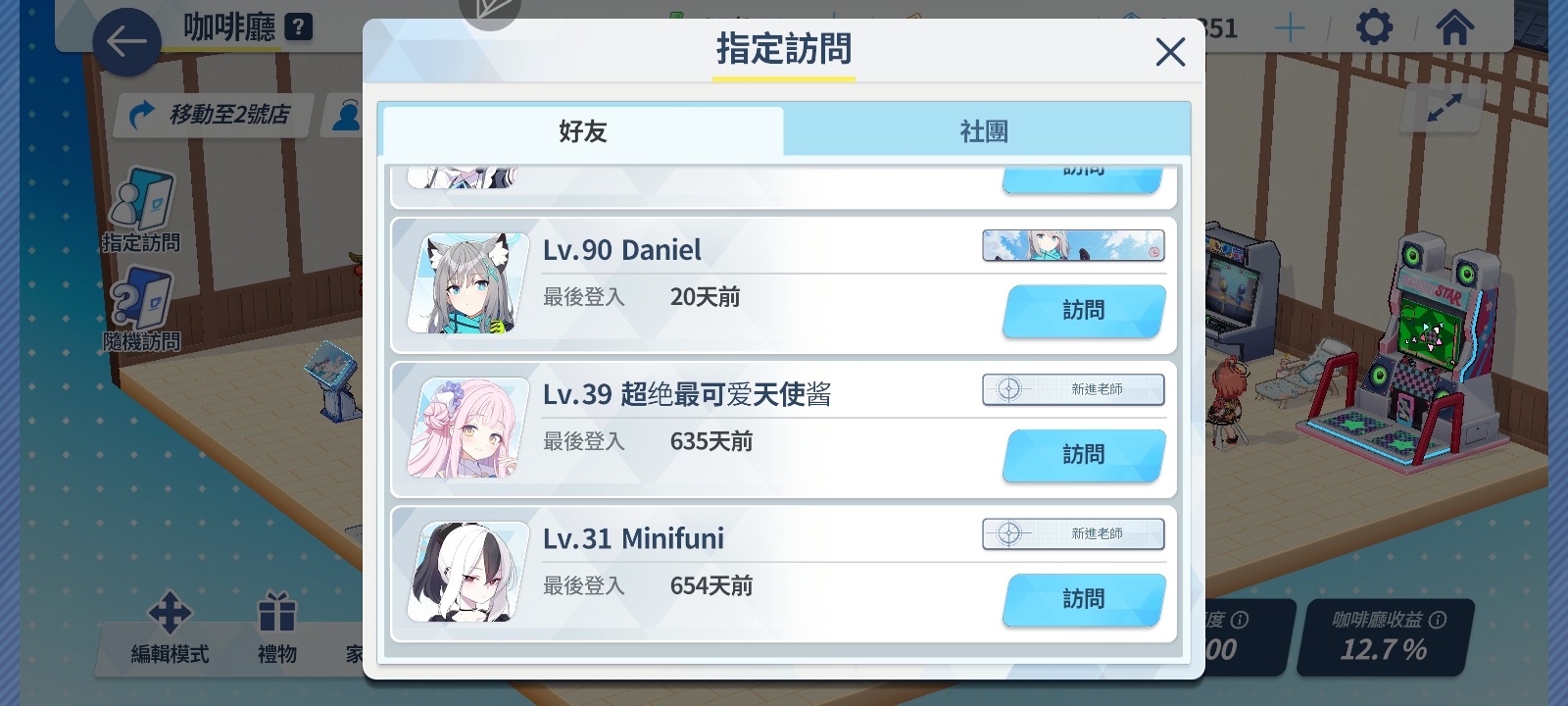Select the 好友 tab

click(x=583, y=130)
